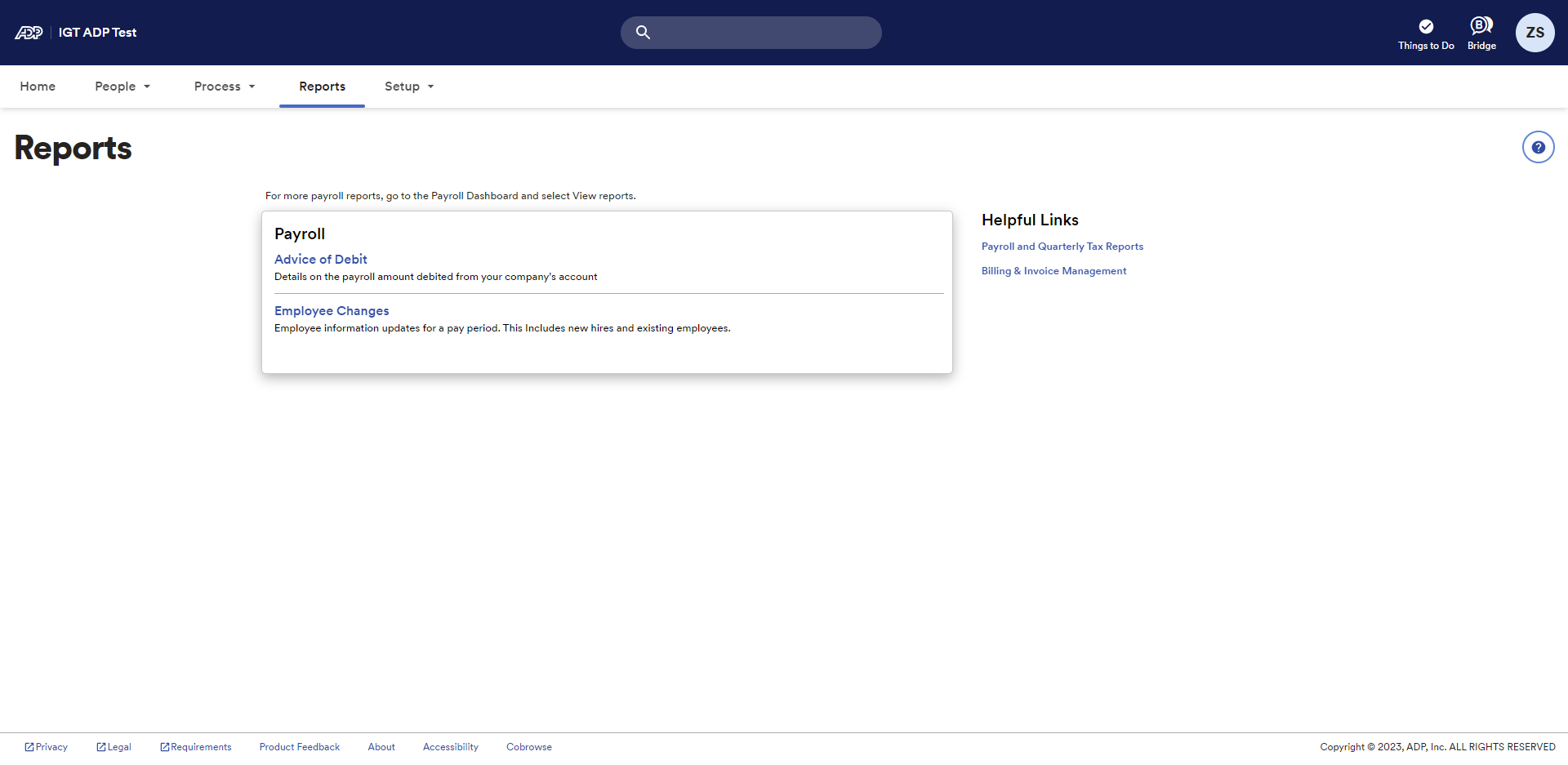The width and height of the screenshot is (1568, 765).
Task: Open the Advice of Debit report
Action: coord(320,260)
